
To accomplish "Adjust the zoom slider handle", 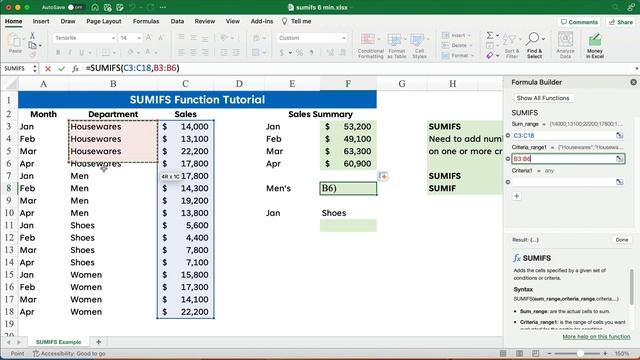I will (x=580, y=353).
